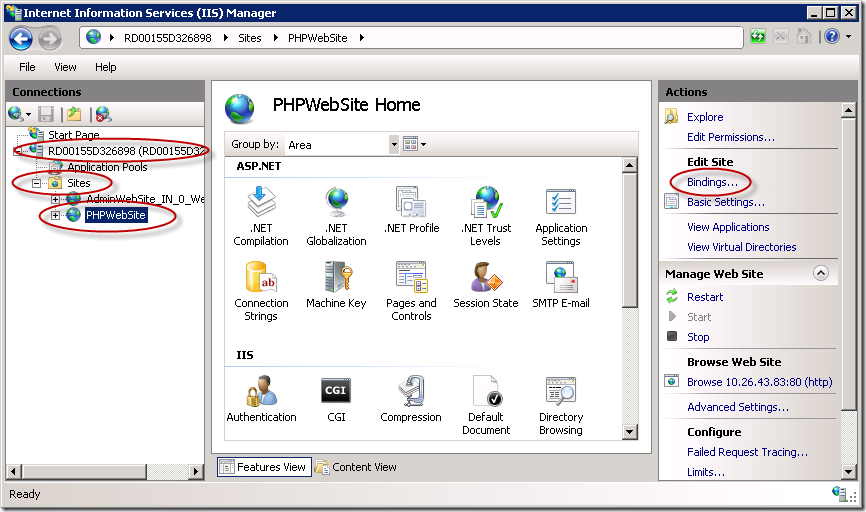866x512 pixels.
Task: Switch to Features View tab
Action: [x=264, y=467]
